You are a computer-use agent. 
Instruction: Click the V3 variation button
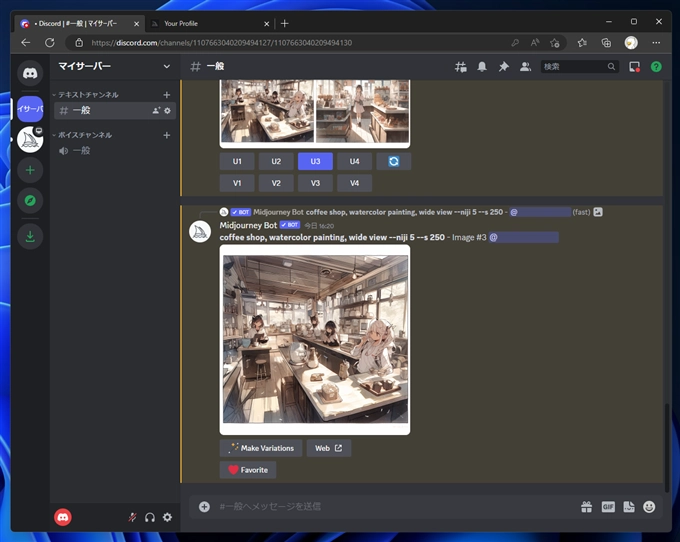315,183
